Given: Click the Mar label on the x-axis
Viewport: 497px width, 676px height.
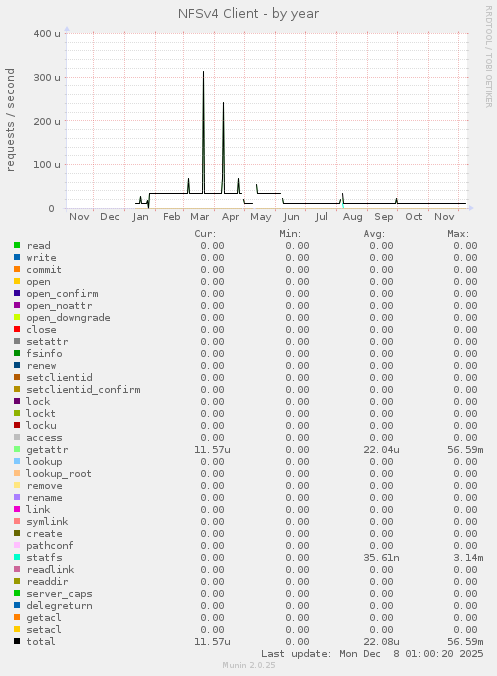Looking at the screenshot, I should [x=200, y=216].
